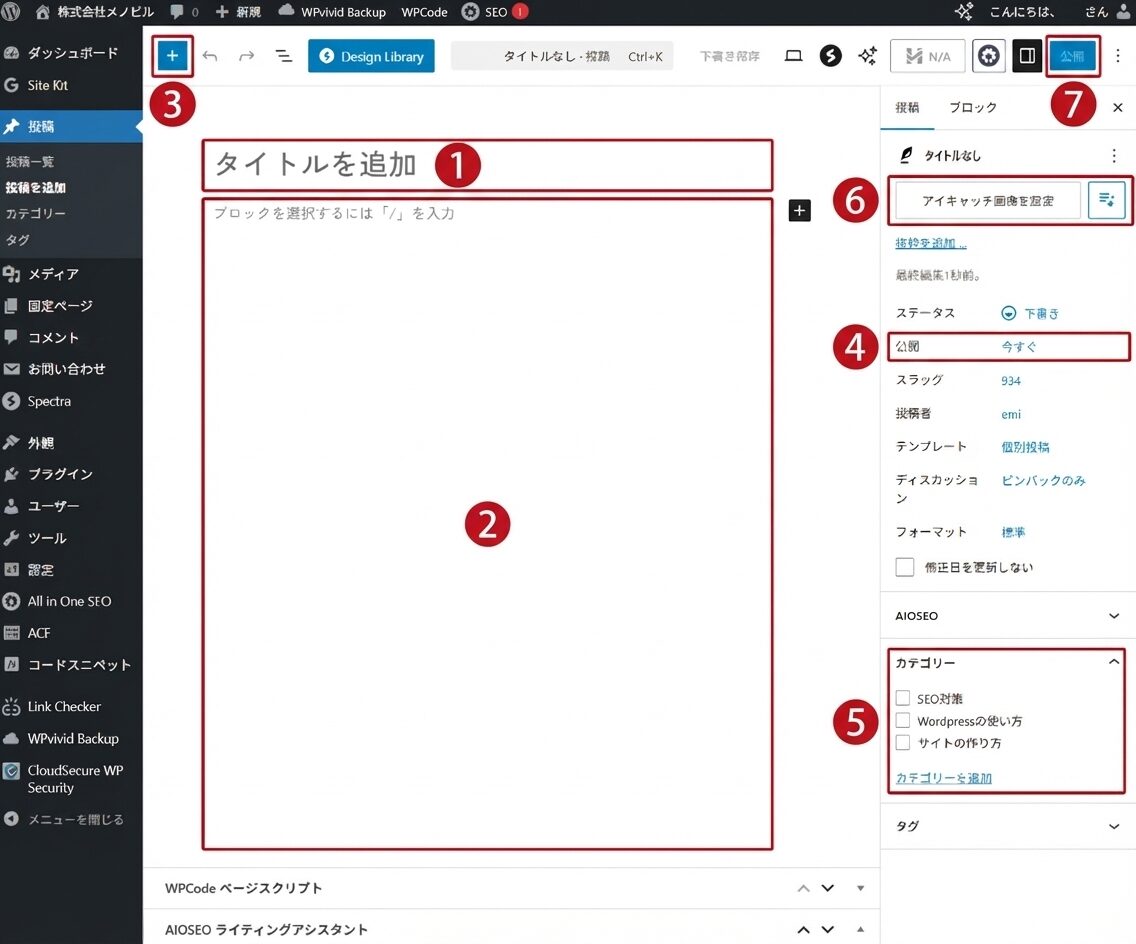1136x944 pixels.
Task: Switch to the ブロック tab
Action: tap(972, 107)
